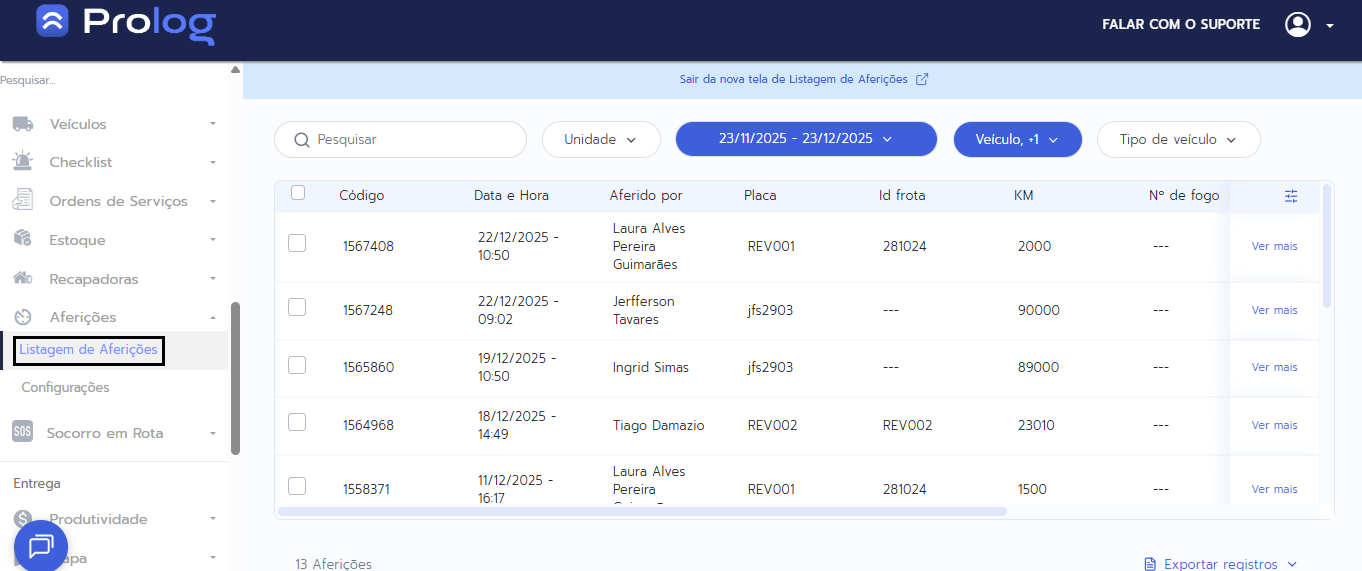Click the Estoque boxes icon
The image size is (1362, 571).
[23, 240]
